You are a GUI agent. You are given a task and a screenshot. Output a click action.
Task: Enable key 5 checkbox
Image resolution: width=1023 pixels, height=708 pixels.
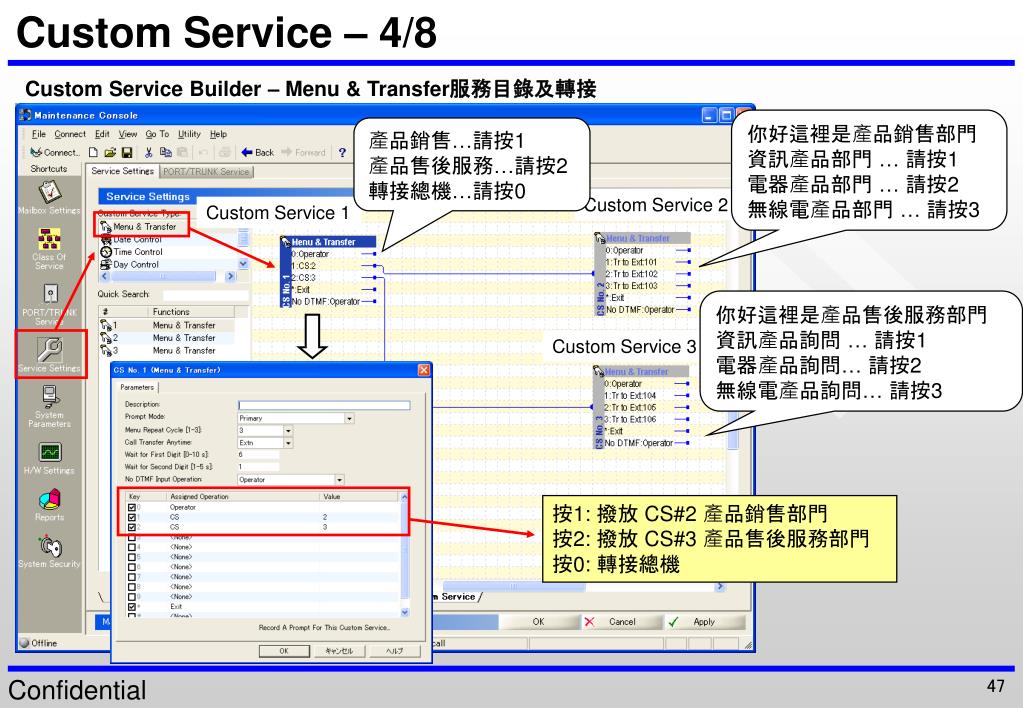click(x=132, y=557)
